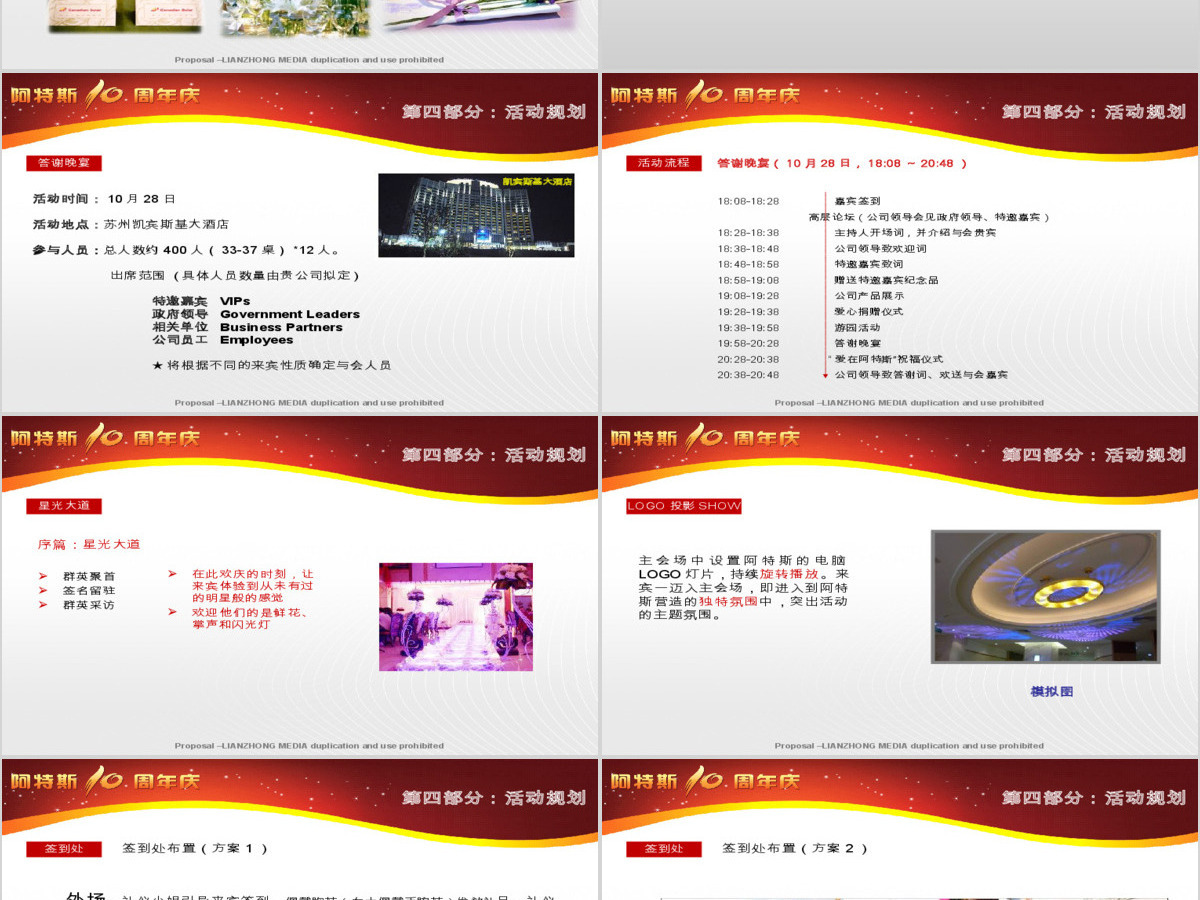1200x900 pixels.
Task: Click the 阿特斯10周年庆 logo on the 方案 2 slide
Action: pyautogui.click(x=705, y=781)
